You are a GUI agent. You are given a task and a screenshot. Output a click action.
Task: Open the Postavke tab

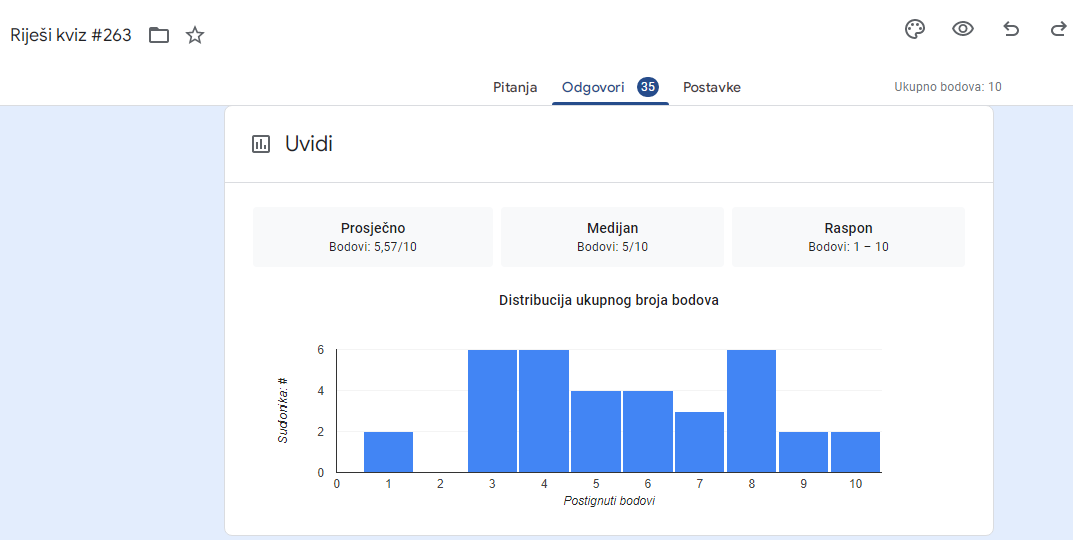pyautogui.click(x=712, y=88)
